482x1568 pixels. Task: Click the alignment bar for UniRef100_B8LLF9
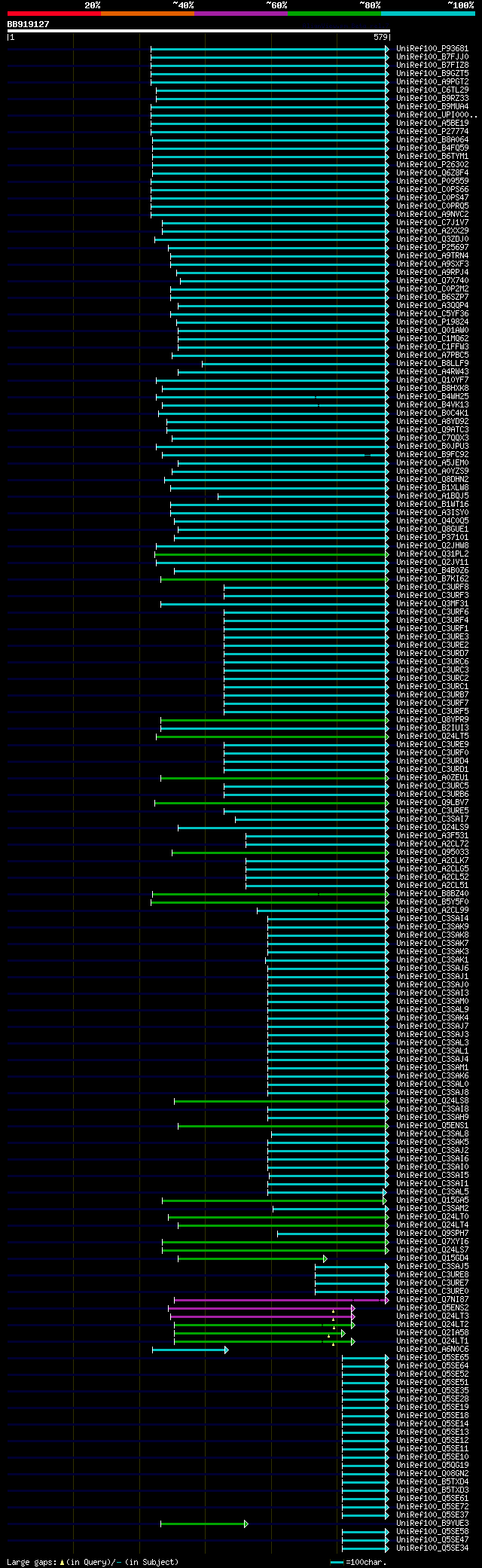tap(295, 364)
